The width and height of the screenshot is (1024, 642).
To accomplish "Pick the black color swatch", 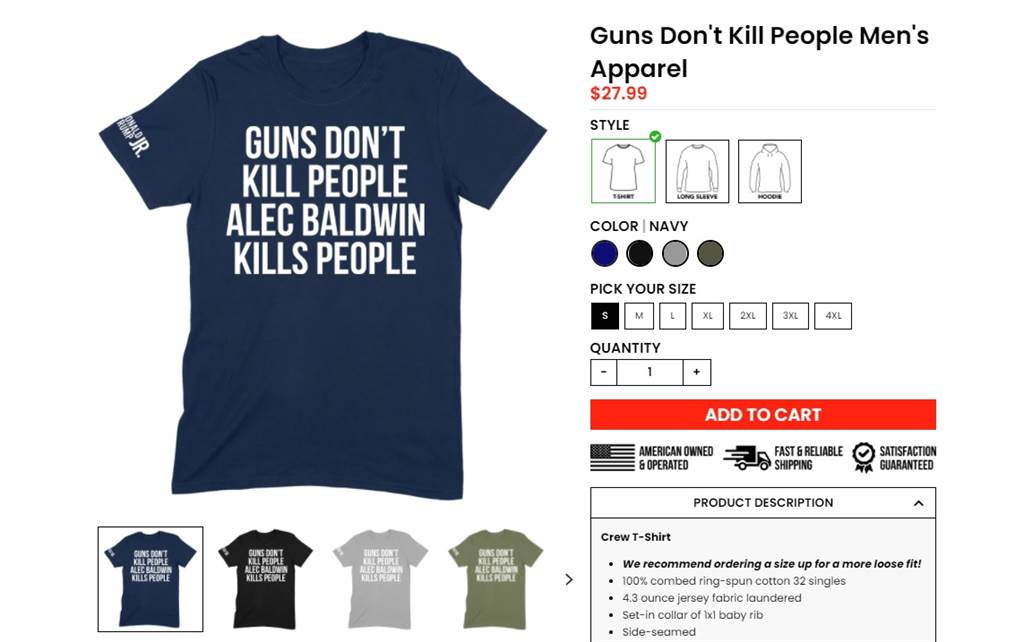I will click(x=639, y=253).
